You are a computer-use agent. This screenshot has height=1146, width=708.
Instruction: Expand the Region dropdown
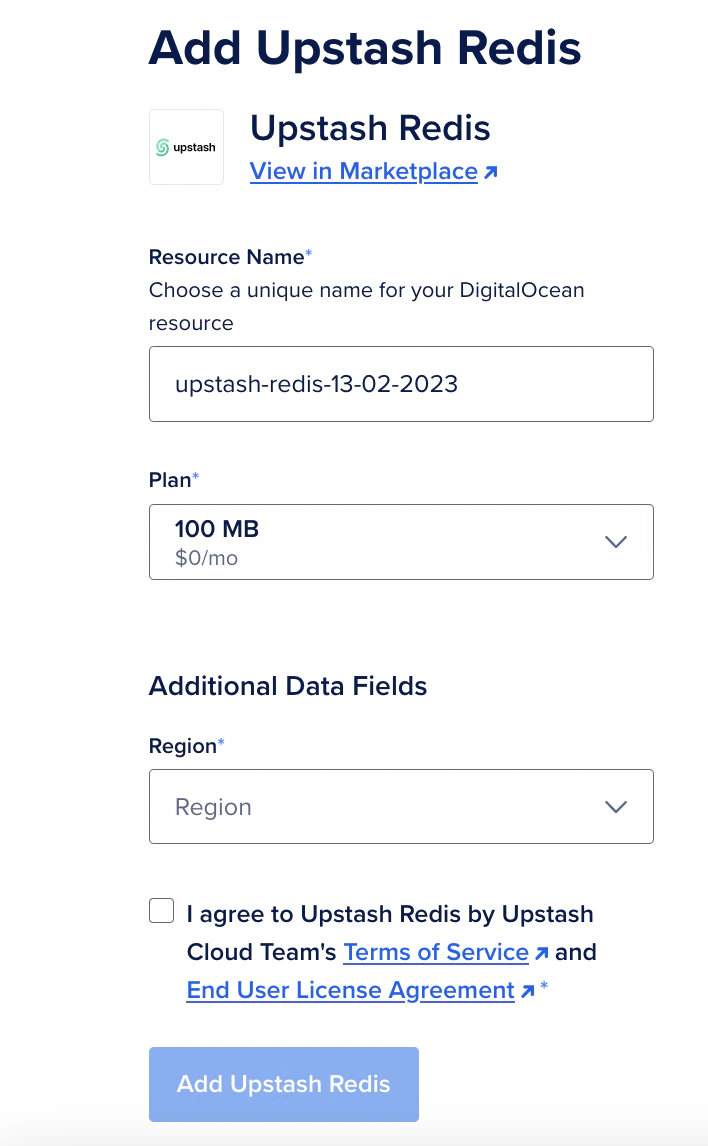click(x=401, y=806)
